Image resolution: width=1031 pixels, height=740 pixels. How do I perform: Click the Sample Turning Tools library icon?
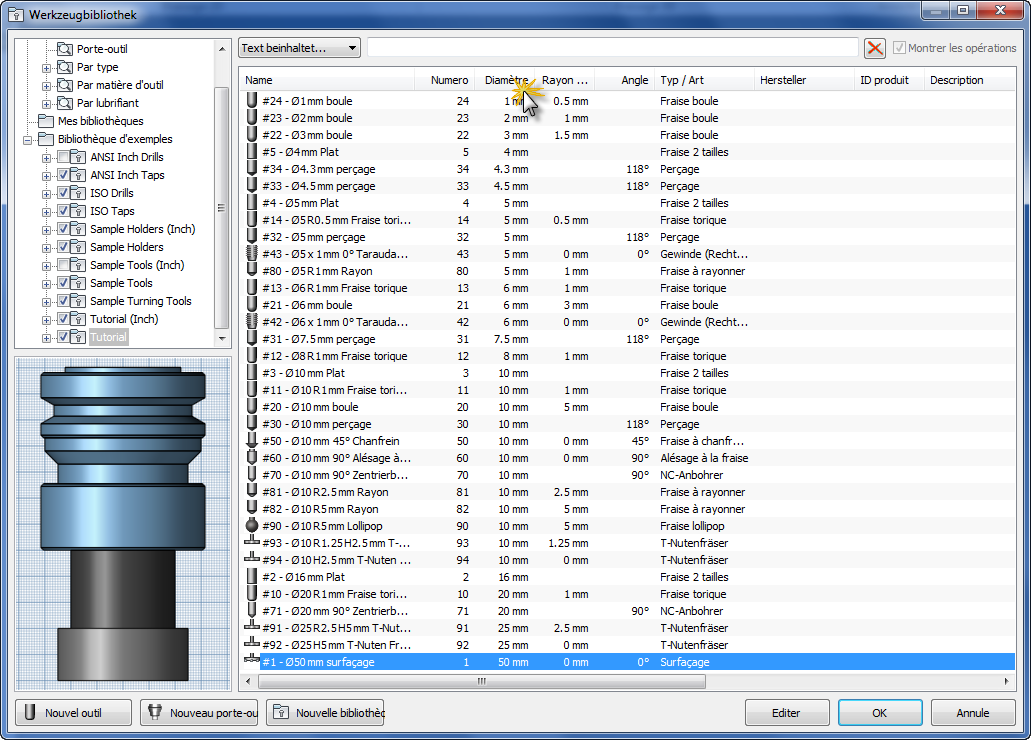tap(78, 301)
